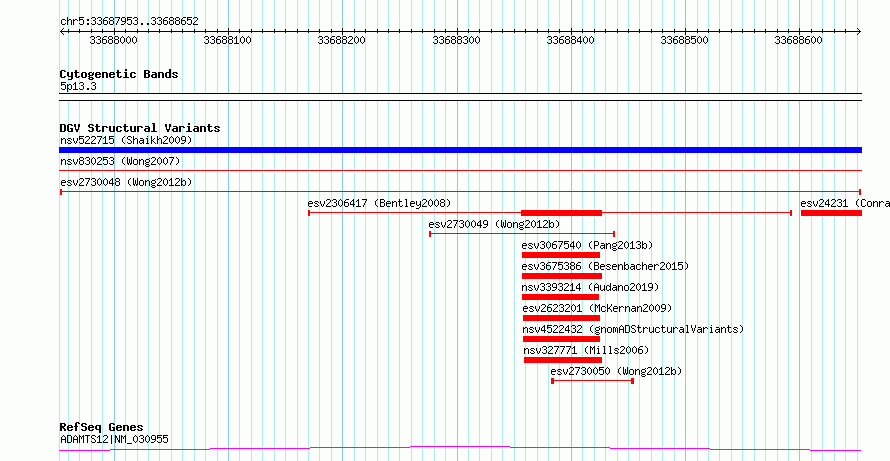
Task: Click the thick red esv2306417 bar segment
Action: [x=561, y=213]
